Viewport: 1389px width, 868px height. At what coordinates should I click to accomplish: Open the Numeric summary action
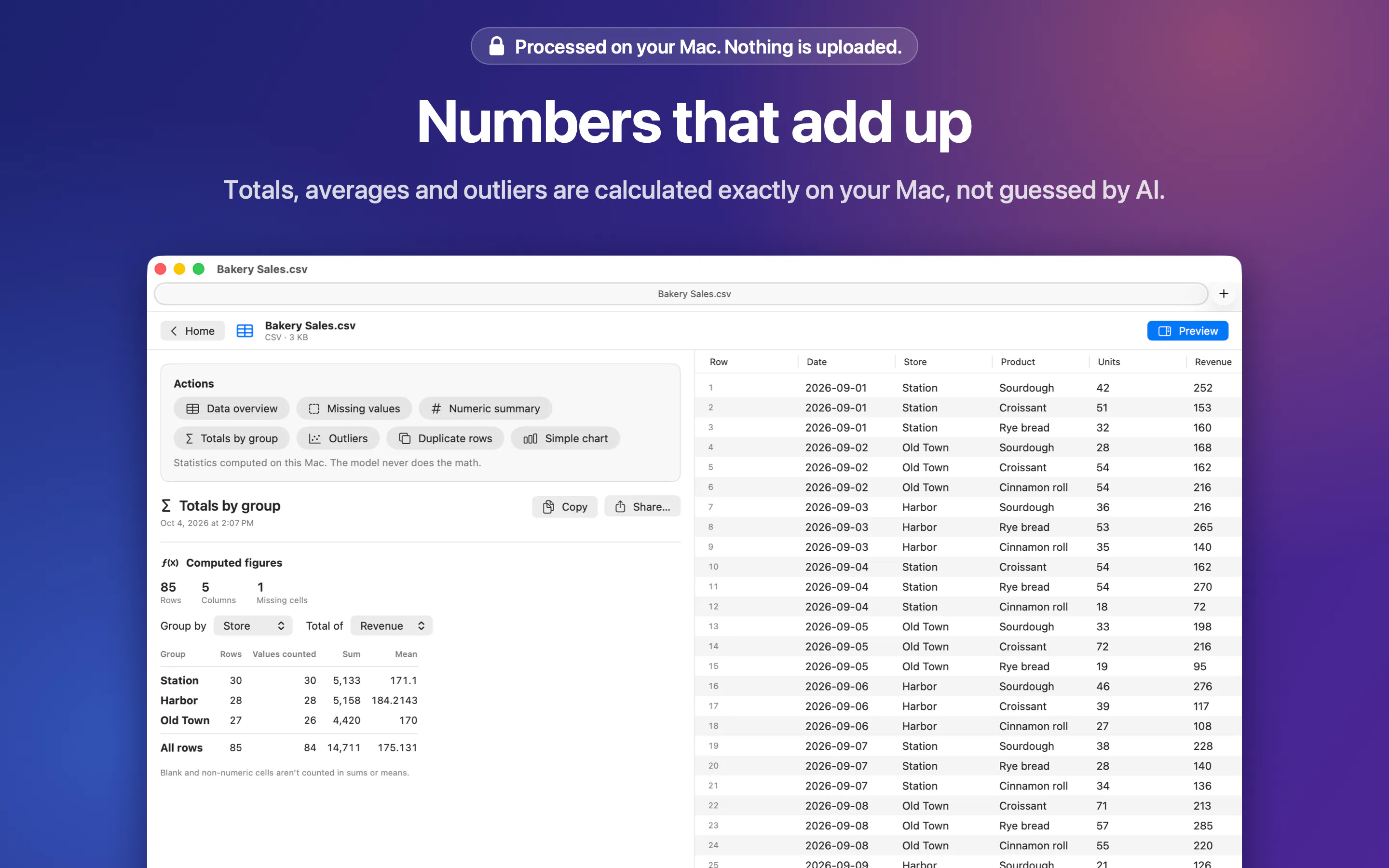(486, 408)
